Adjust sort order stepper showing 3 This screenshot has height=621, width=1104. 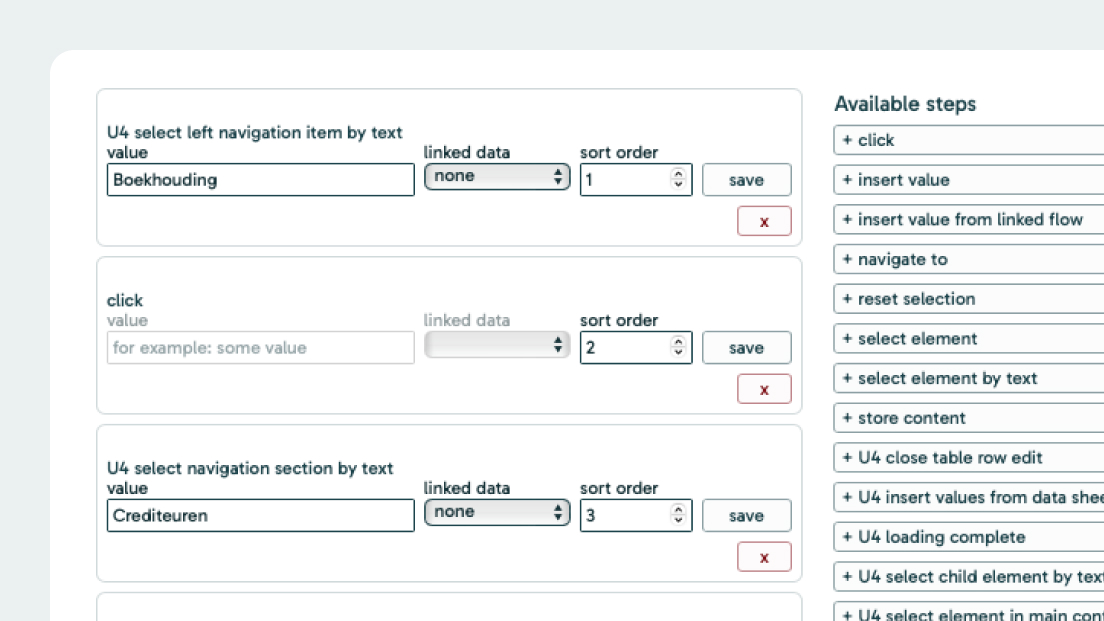[x=679, y=516]
